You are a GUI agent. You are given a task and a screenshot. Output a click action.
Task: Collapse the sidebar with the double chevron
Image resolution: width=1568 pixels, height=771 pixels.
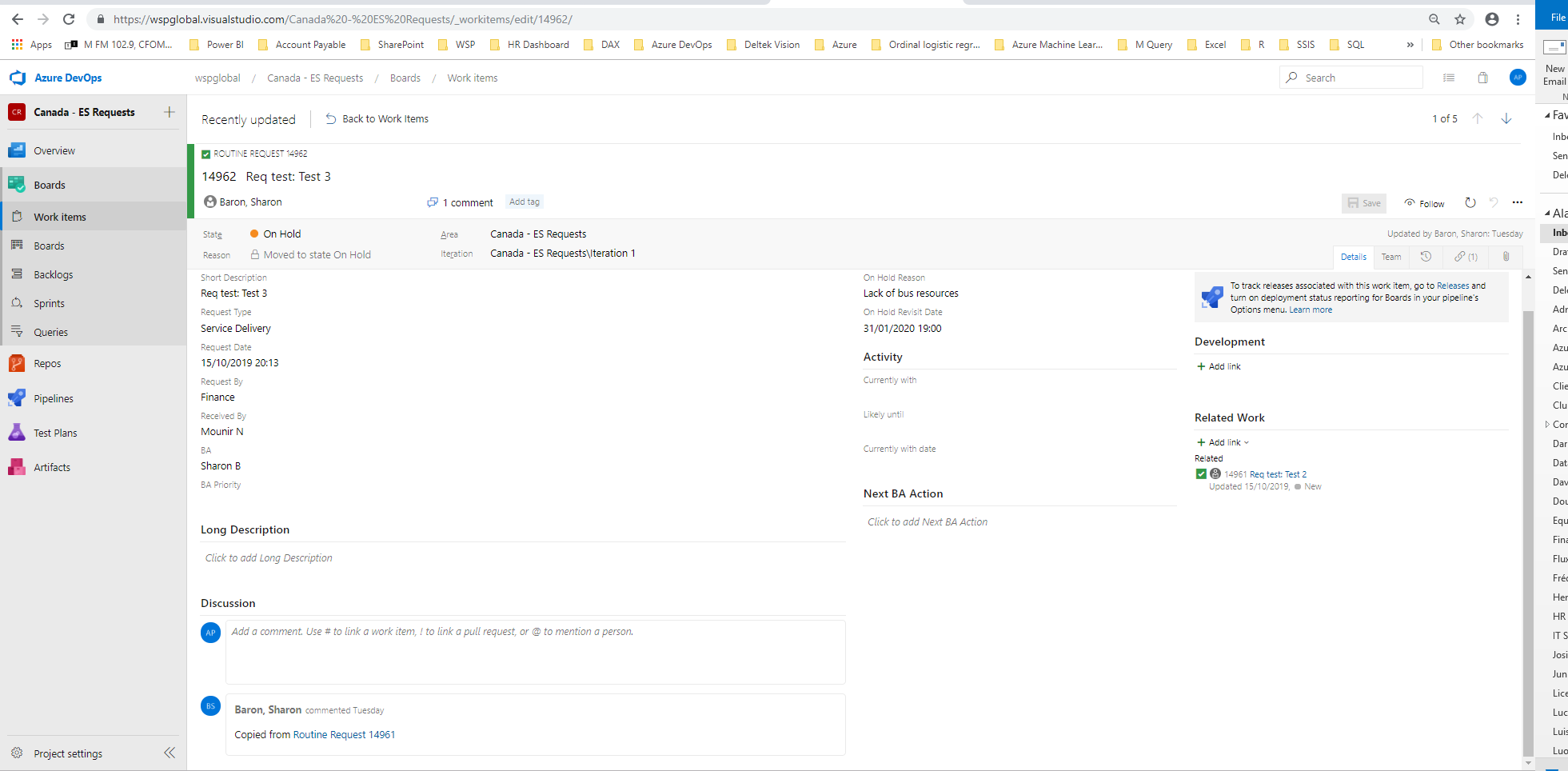pos(170,753)
